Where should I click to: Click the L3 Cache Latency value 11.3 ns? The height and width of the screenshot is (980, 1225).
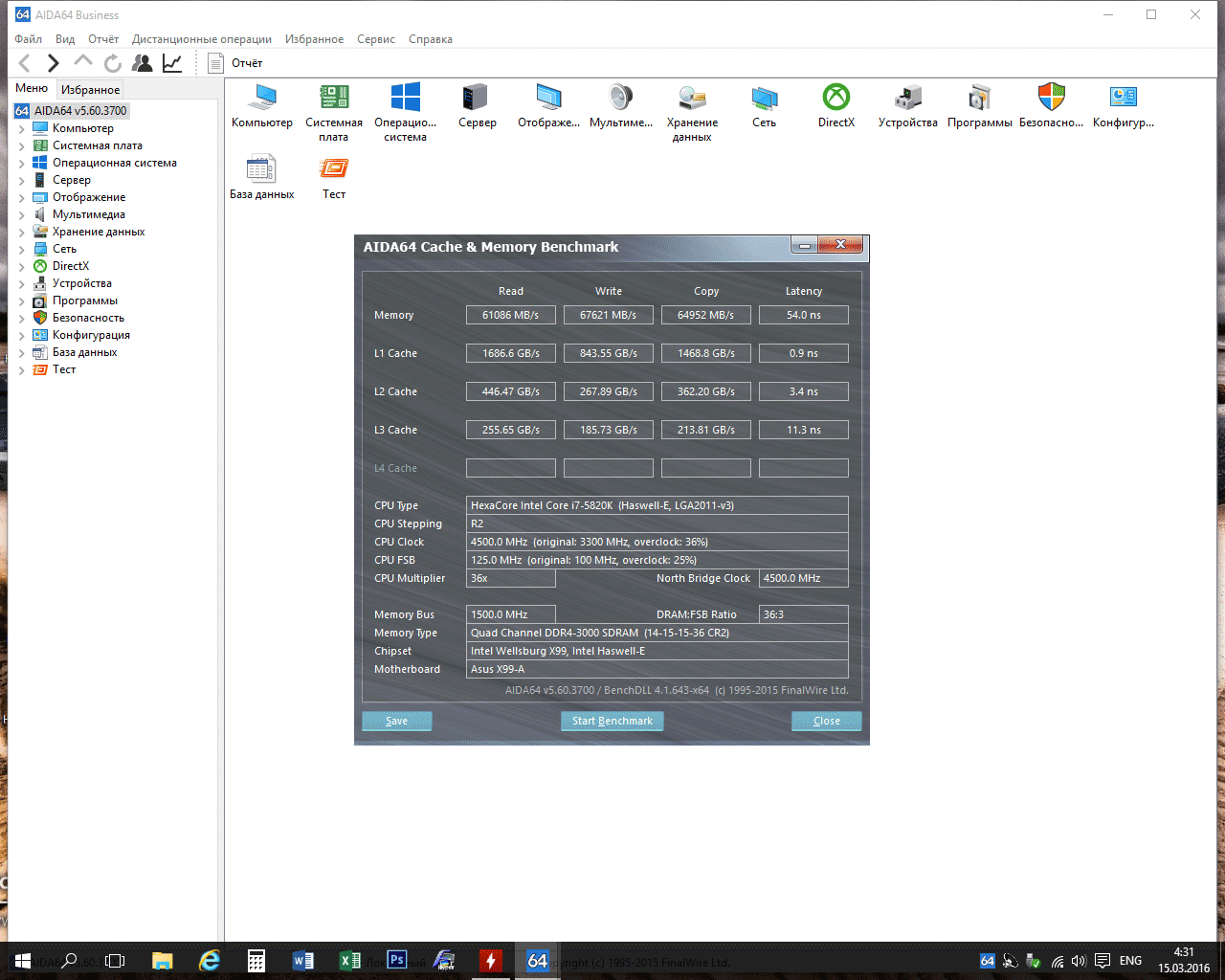804,430
